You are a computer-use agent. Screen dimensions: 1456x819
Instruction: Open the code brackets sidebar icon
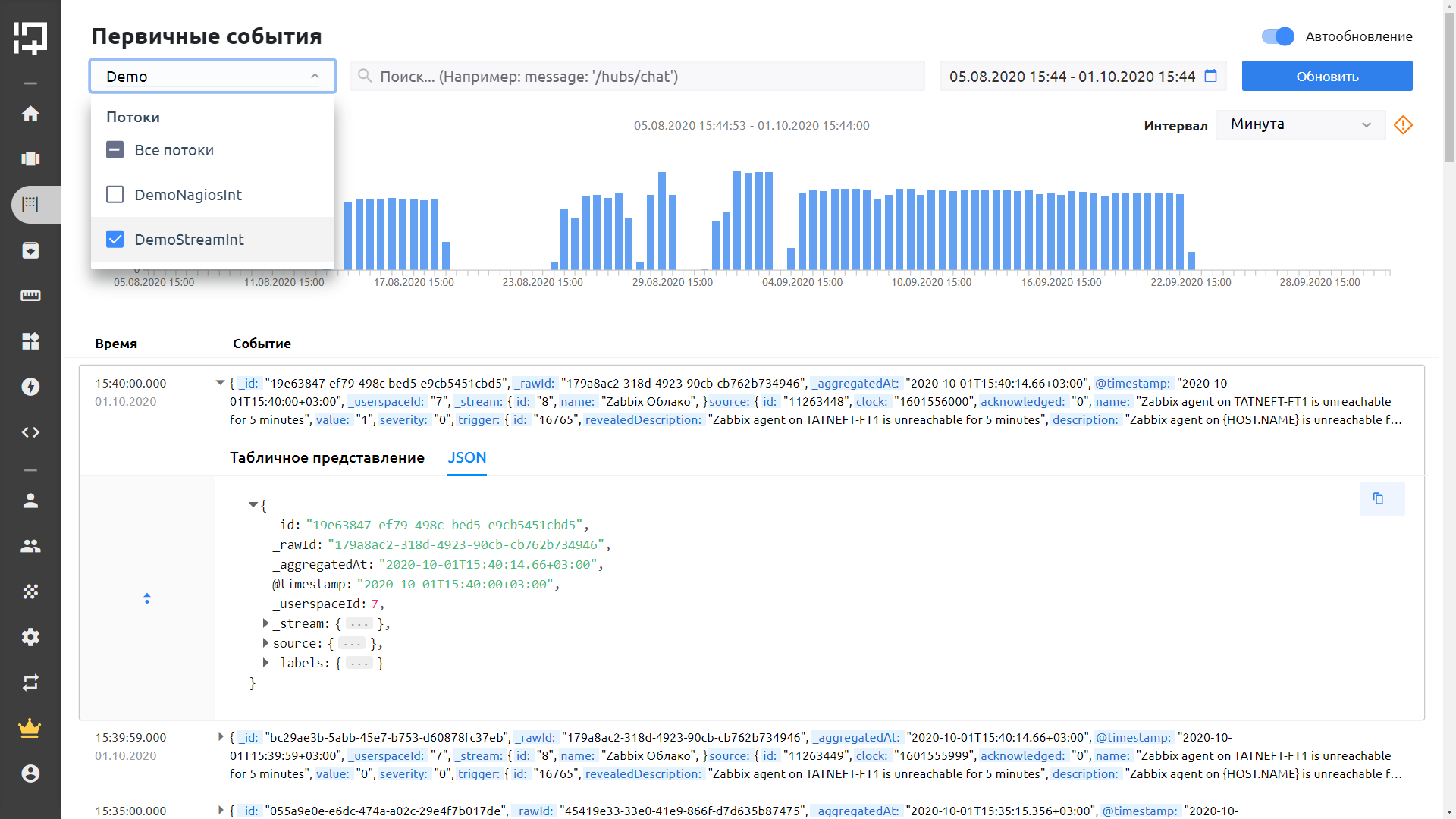(30, 432)
